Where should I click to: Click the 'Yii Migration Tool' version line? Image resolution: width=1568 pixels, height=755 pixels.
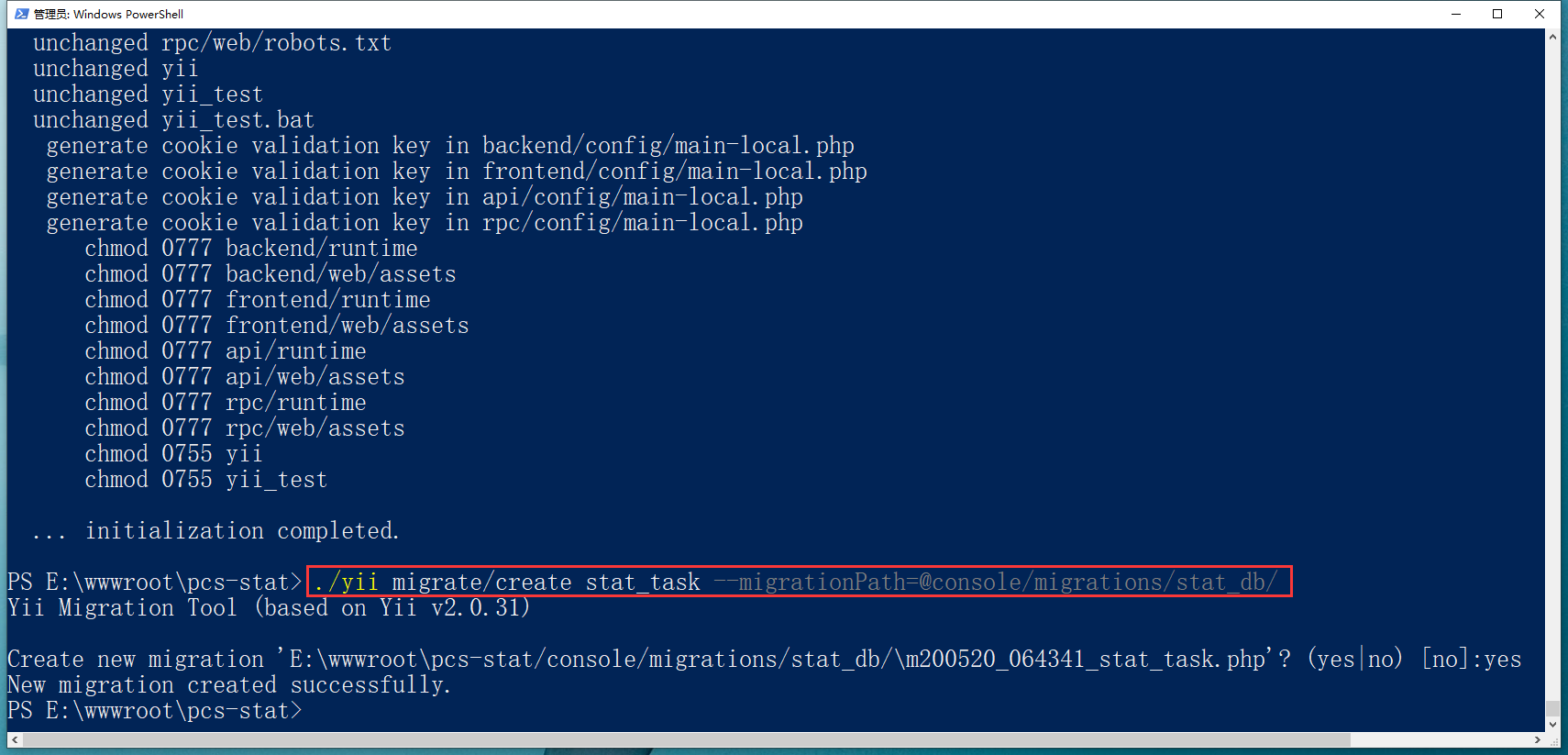pos(268,608)
